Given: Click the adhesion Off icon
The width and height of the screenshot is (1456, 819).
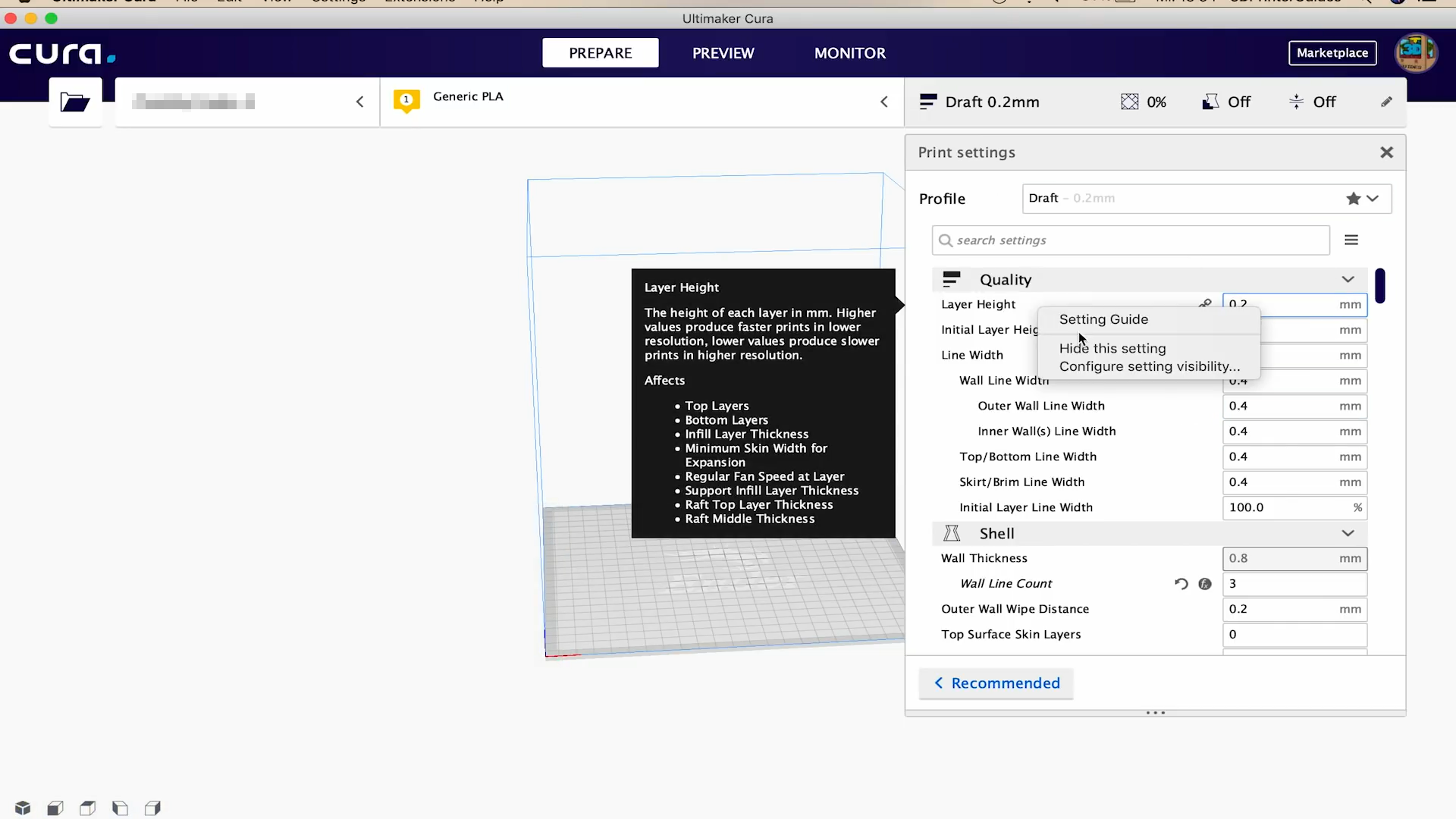Looking at the screenshot, I should point(1296,102).
